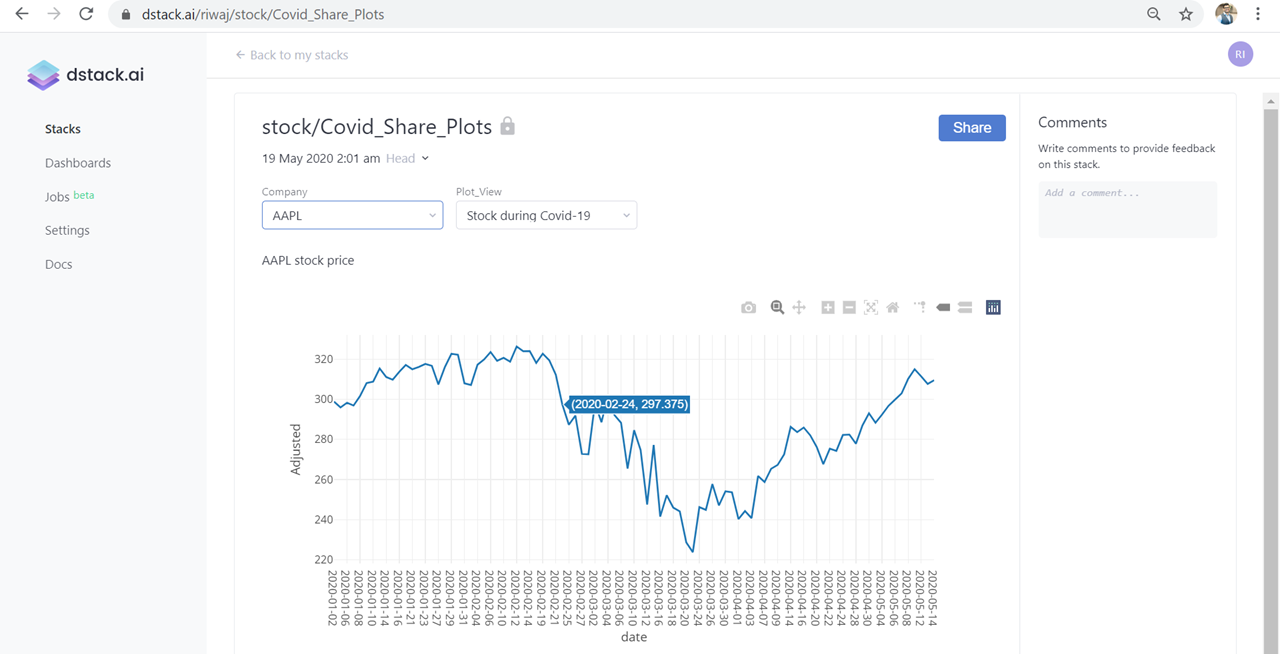This screenshot has height=654, width=1280.
Task: Open the Plot_View dropdown
Action: (x=546, y=215)
